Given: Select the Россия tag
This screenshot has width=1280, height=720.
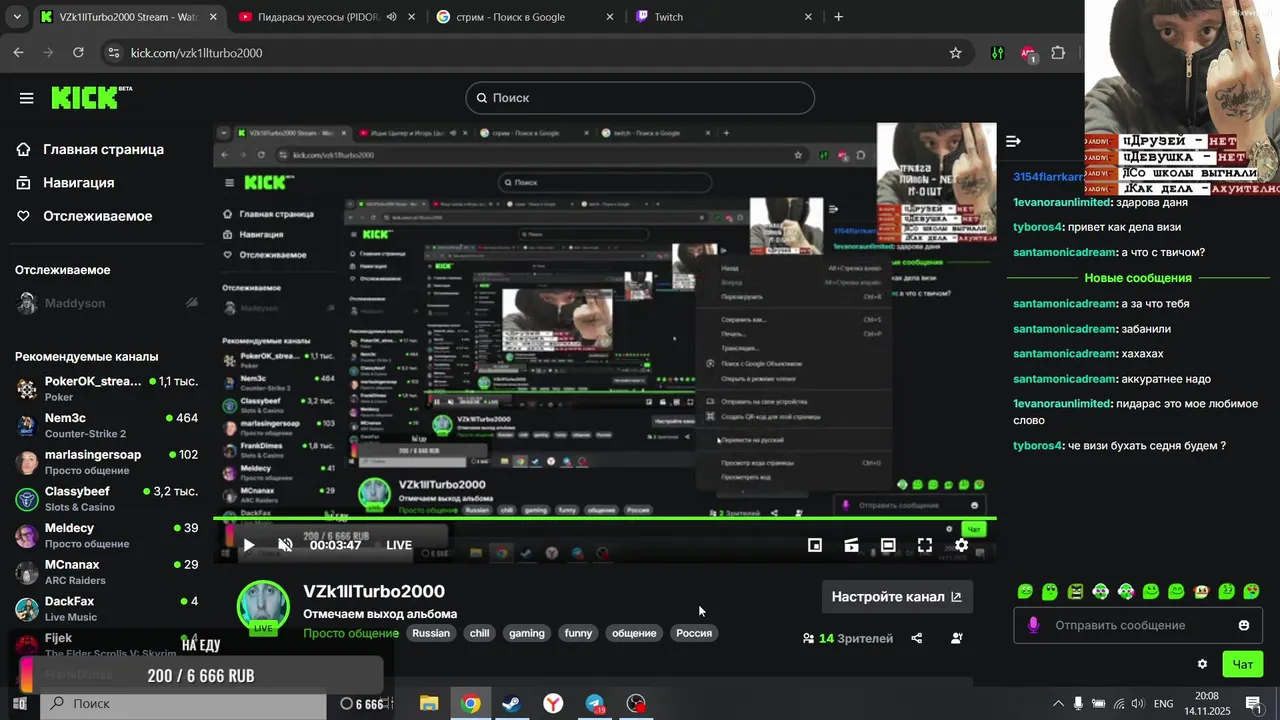Looking at the screenshot, I should point(694,633).
